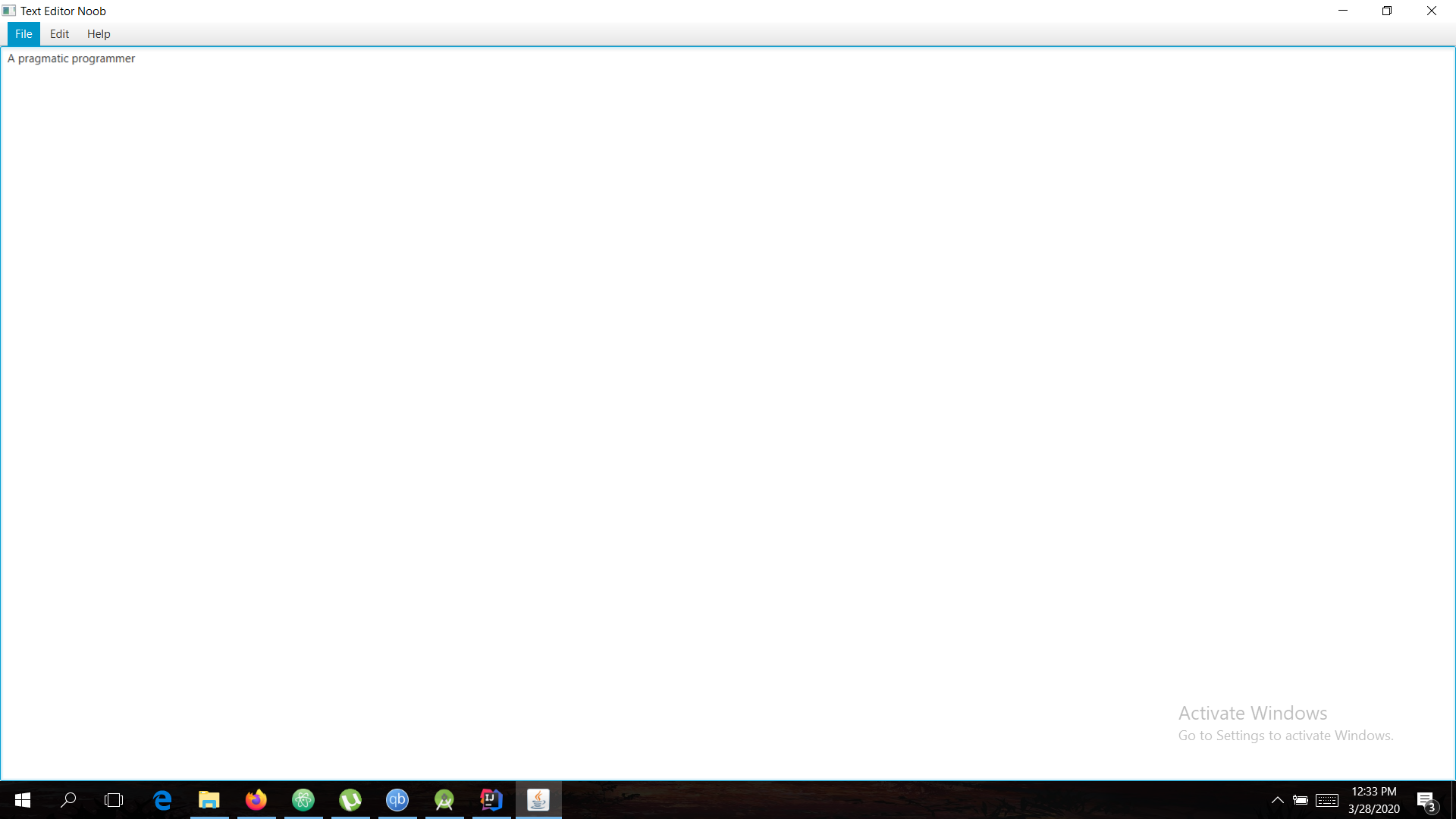Image resolution: width=1456 pixels, height=819 pixels.
Task: Open the File menu
Action: pos(24,34)
